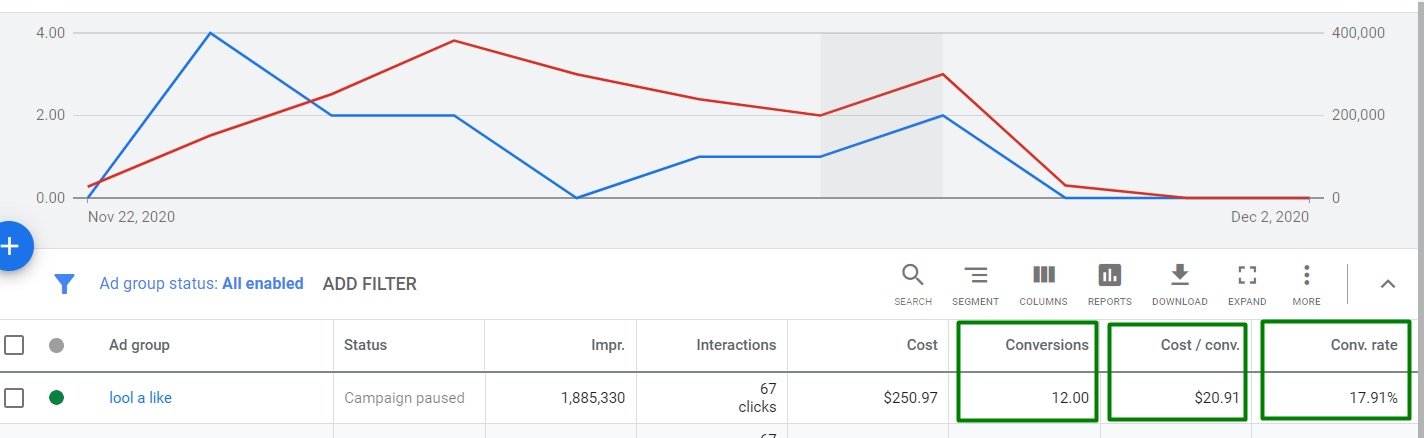Click the blue plus create button
The height and width of the screenshot is (438, 1424).
pyautogui.click(x=10, y=245)
